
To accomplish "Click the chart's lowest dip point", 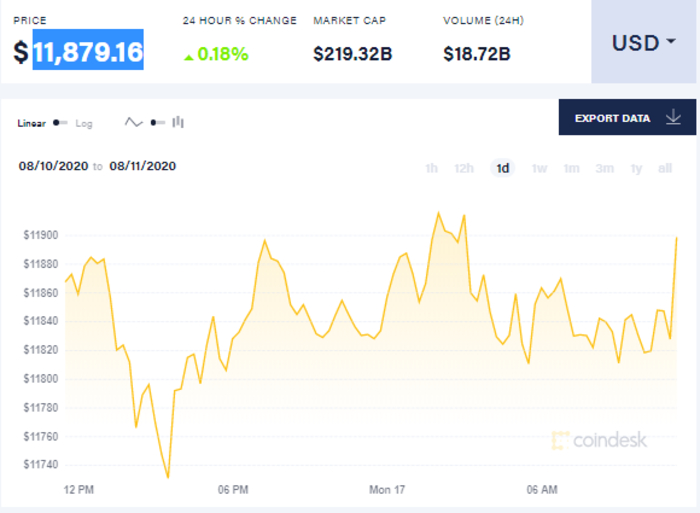I will coord(168,477).
